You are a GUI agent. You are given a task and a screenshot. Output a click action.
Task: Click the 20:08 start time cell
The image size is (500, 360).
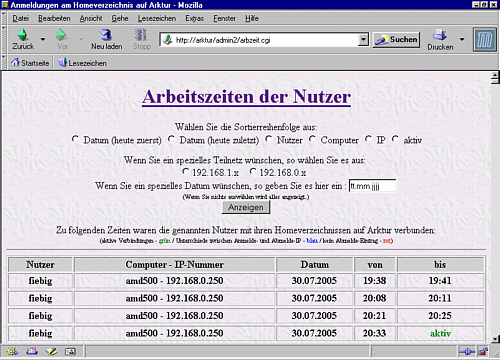pos(375,298)
